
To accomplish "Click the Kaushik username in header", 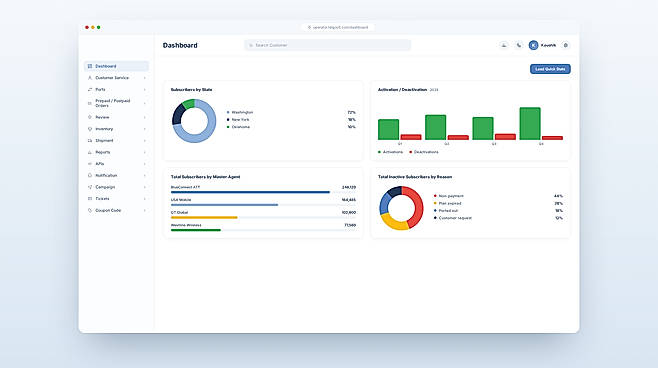I will (548, 45).
